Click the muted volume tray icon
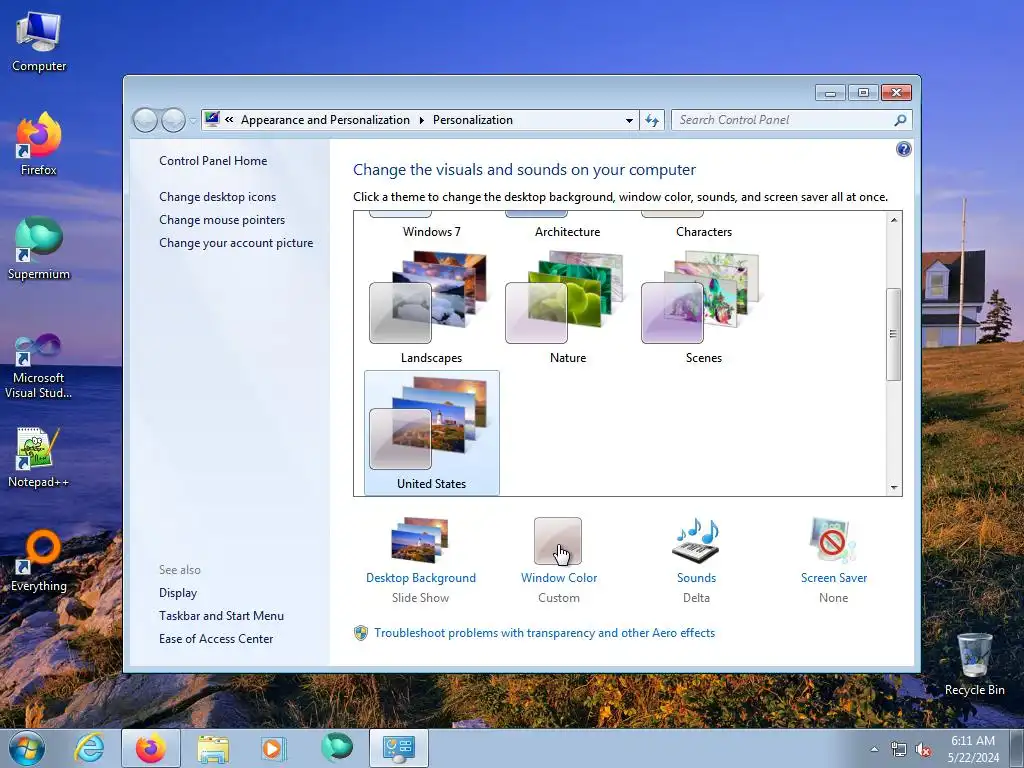The height and width of the screenshot is (768, 1024). point(923,750)
